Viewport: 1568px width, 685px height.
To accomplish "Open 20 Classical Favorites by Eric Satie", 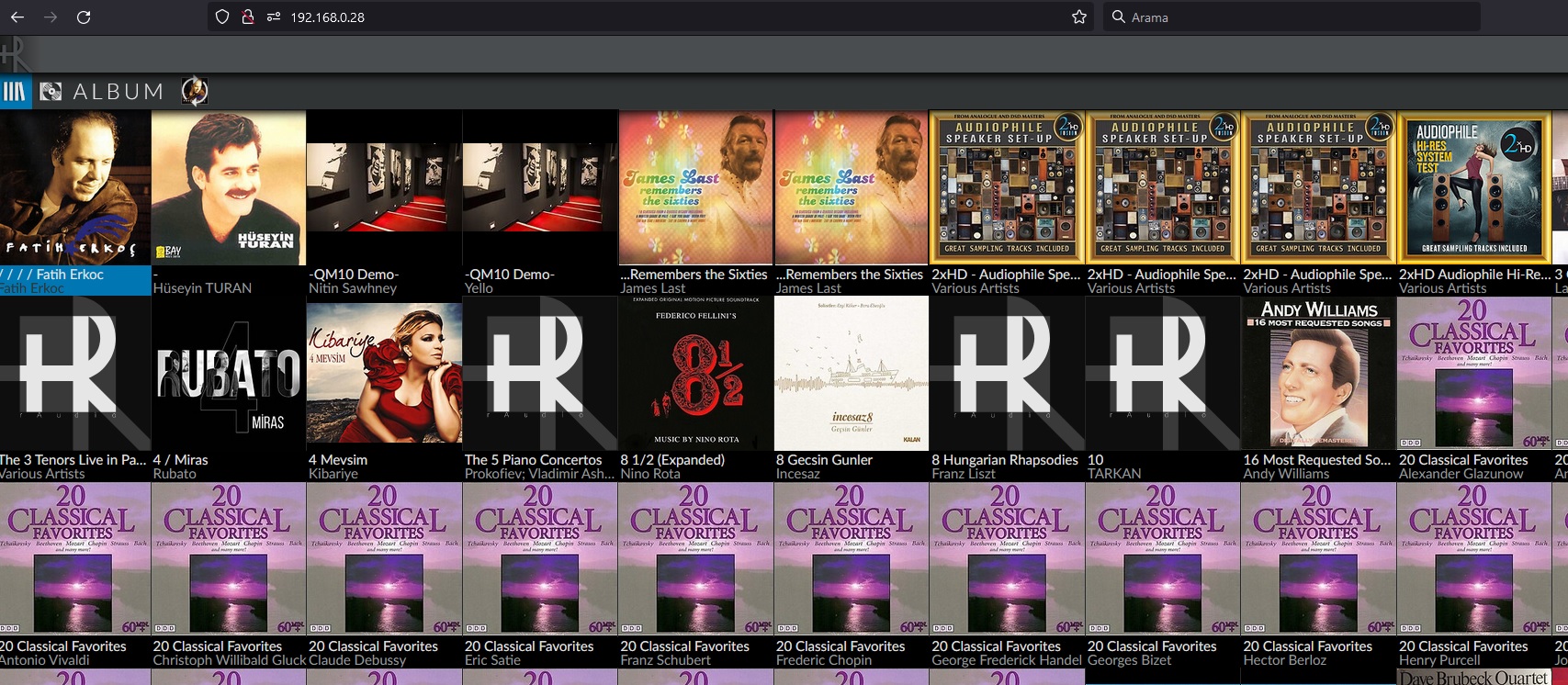I will [540, 560].
